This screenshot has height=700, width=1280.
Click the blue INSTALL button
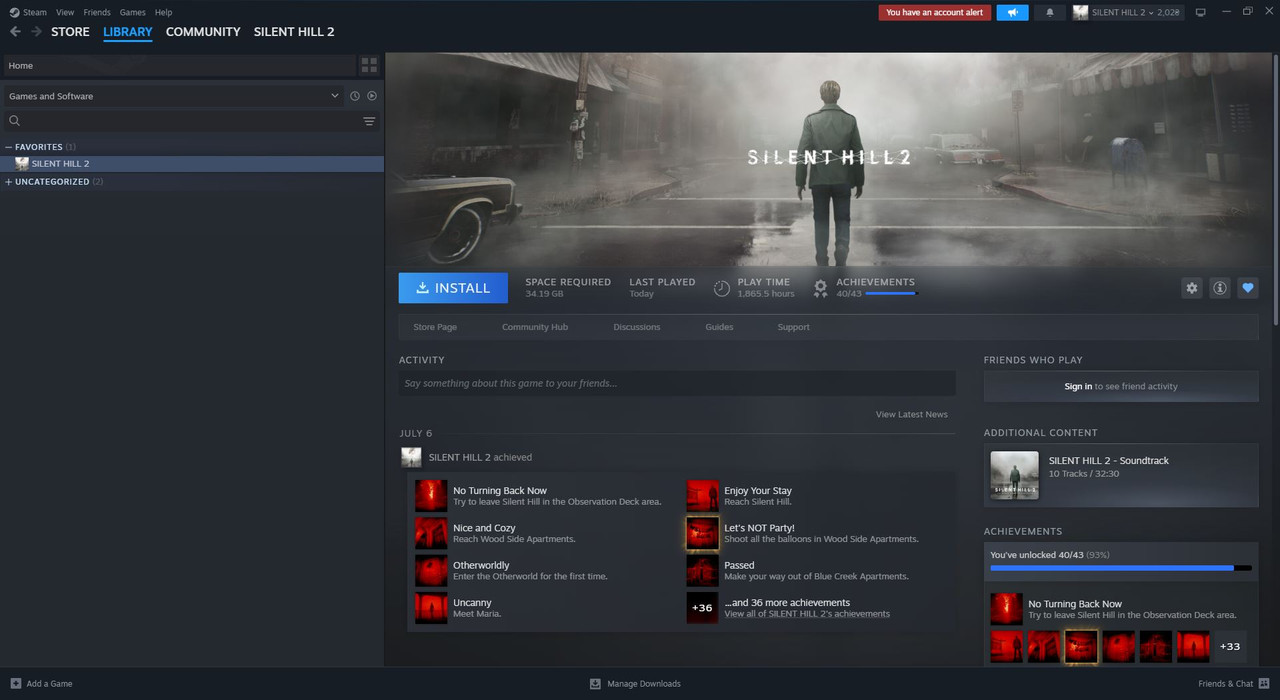(453, 288)
